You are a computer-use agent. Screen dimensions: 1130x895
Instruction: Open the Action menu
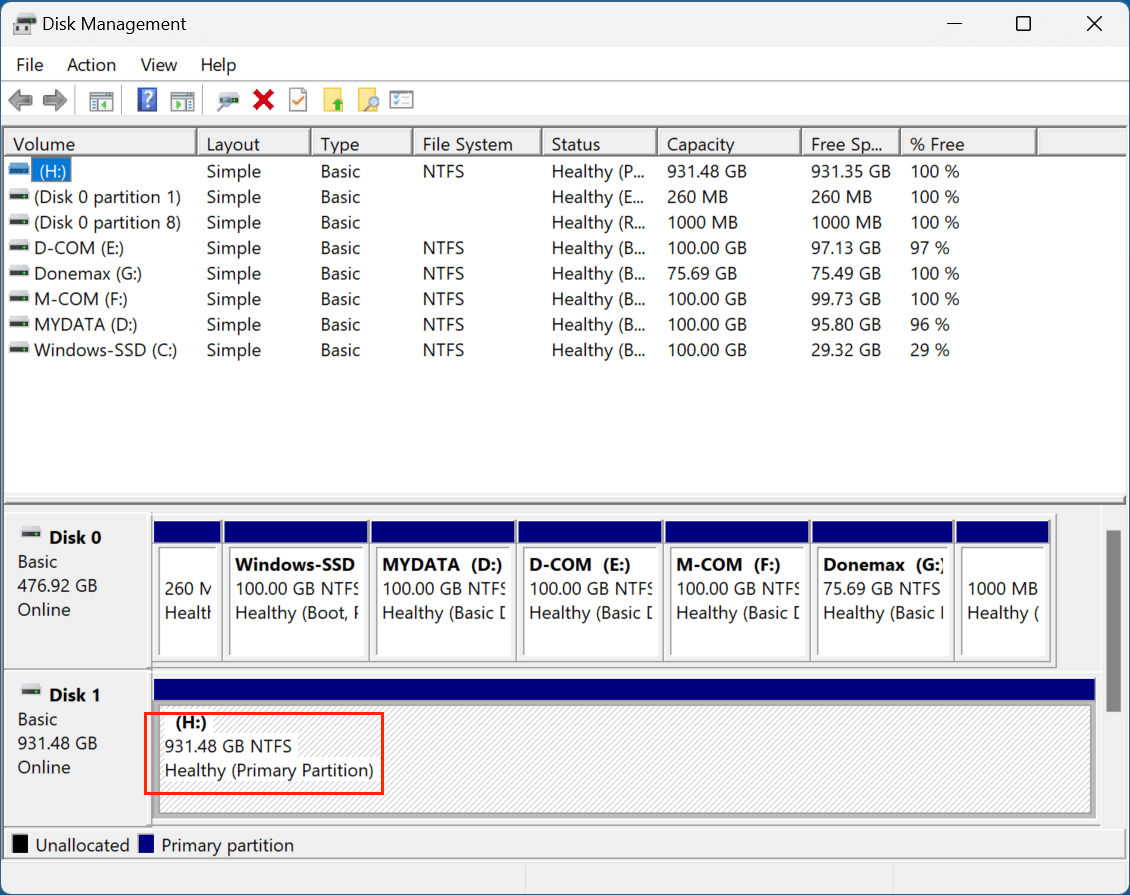point(91,65)
